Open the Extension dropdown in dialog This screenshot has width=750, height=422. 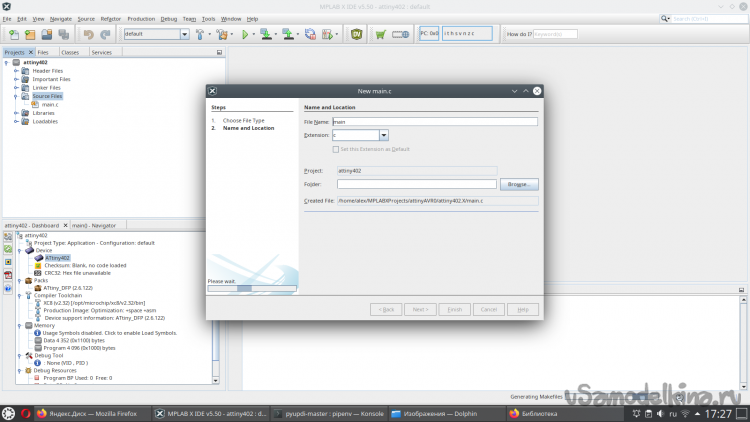[383, 135]
